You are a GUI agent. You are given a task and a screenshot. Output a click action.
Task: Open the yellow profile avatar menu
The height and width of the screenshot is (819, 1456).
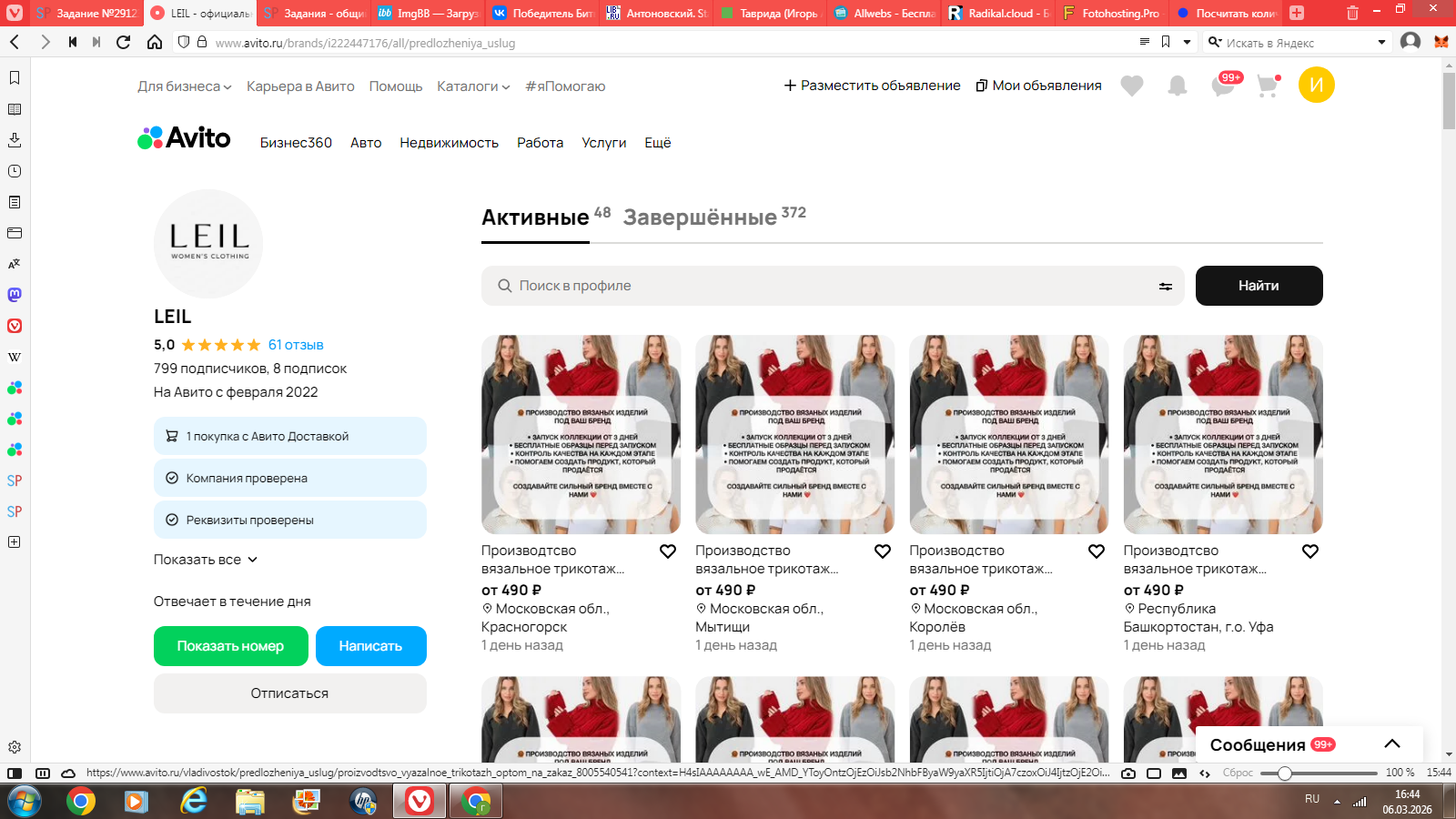tap(1317, 86)
